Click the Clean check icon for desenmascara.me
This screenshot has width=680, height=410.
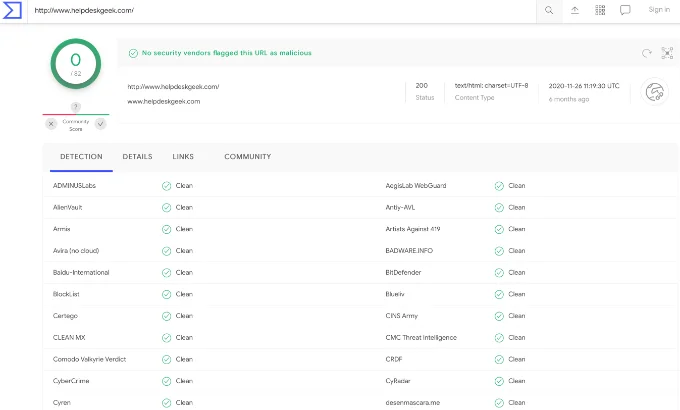click(x=499, y=403)
